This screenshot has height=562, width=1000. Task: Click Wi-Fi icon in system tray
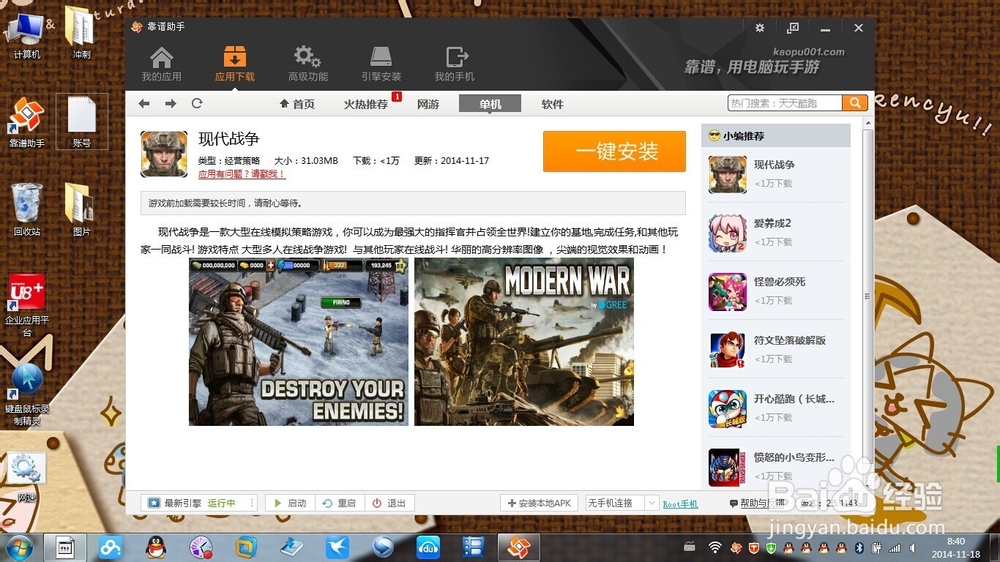click(715, 547)
